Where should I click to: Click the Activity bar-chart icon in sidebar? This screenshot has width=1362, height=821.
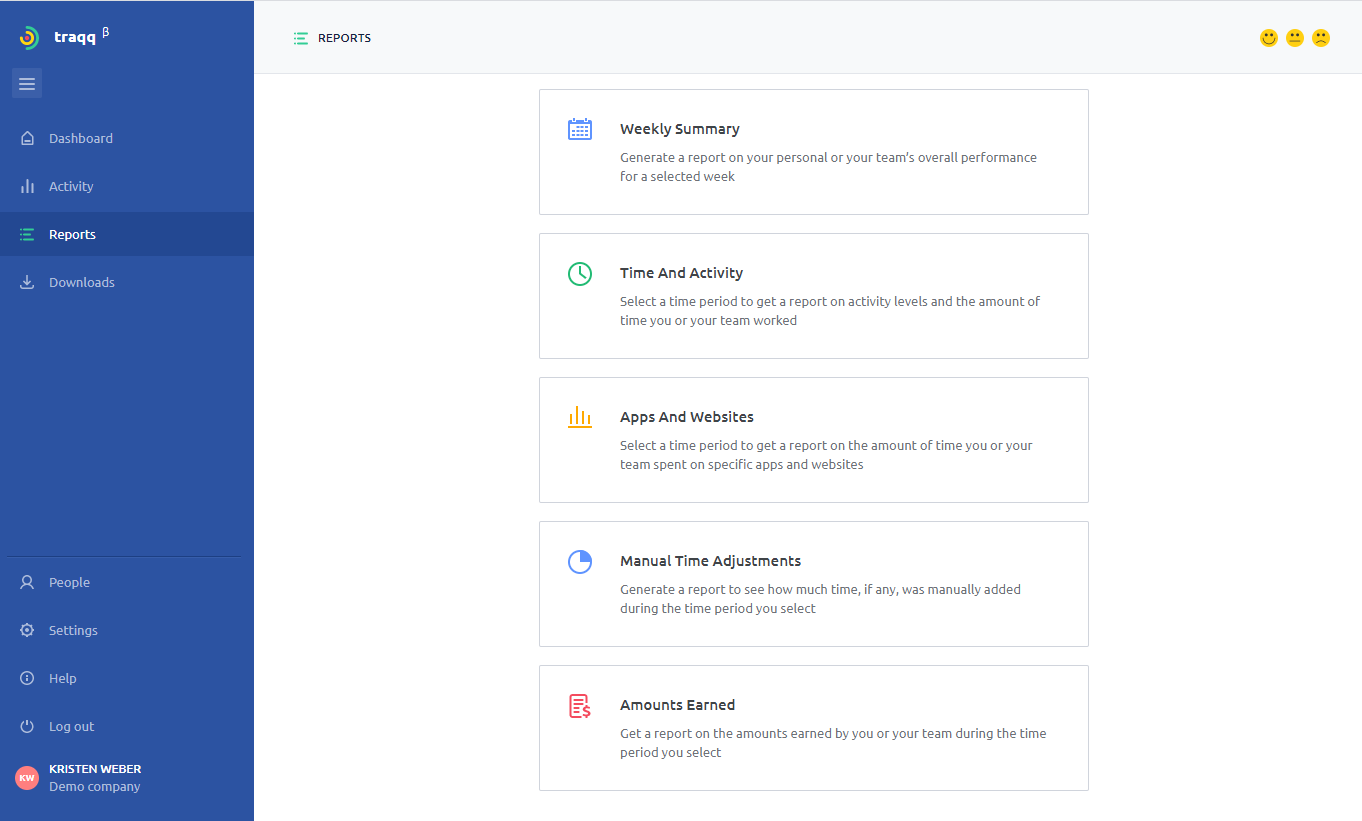(26, 186)
